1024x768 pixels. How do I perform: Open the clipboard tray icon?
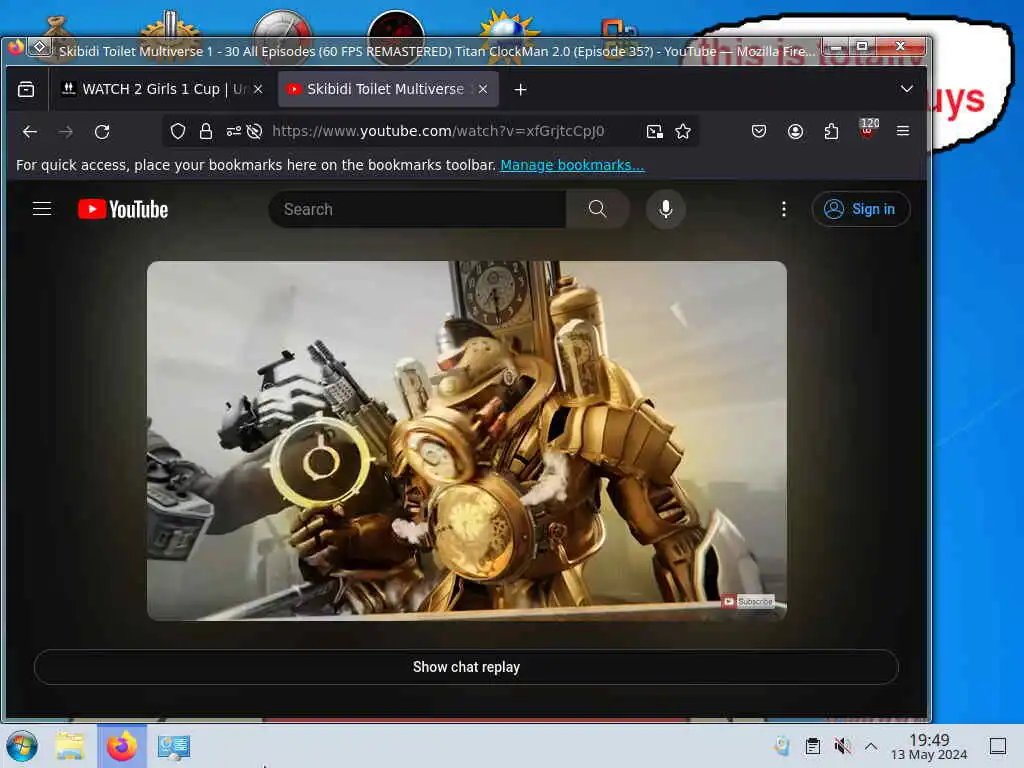(x=812, y=746)
